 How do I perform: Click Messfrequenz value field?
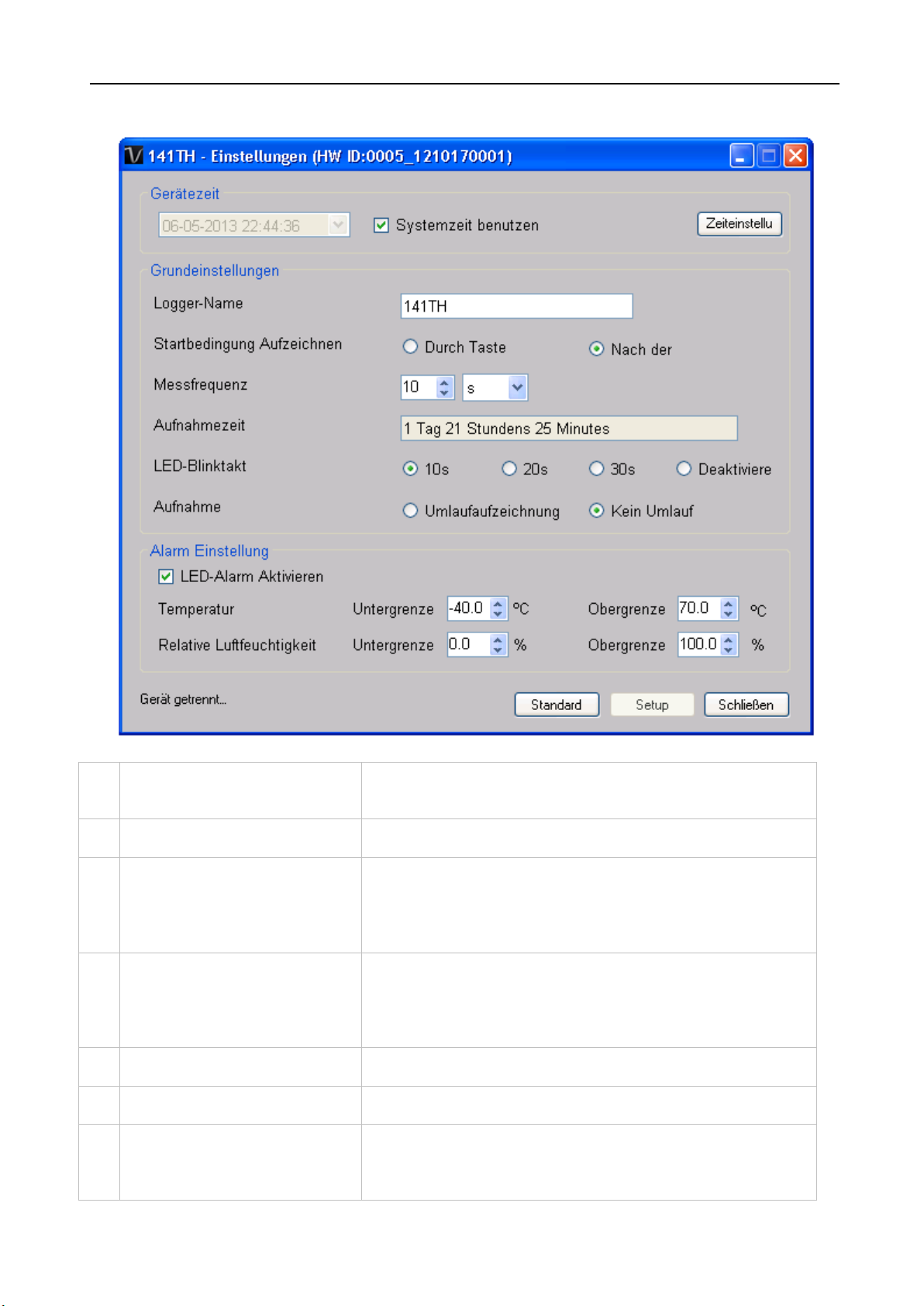point(419,387)
